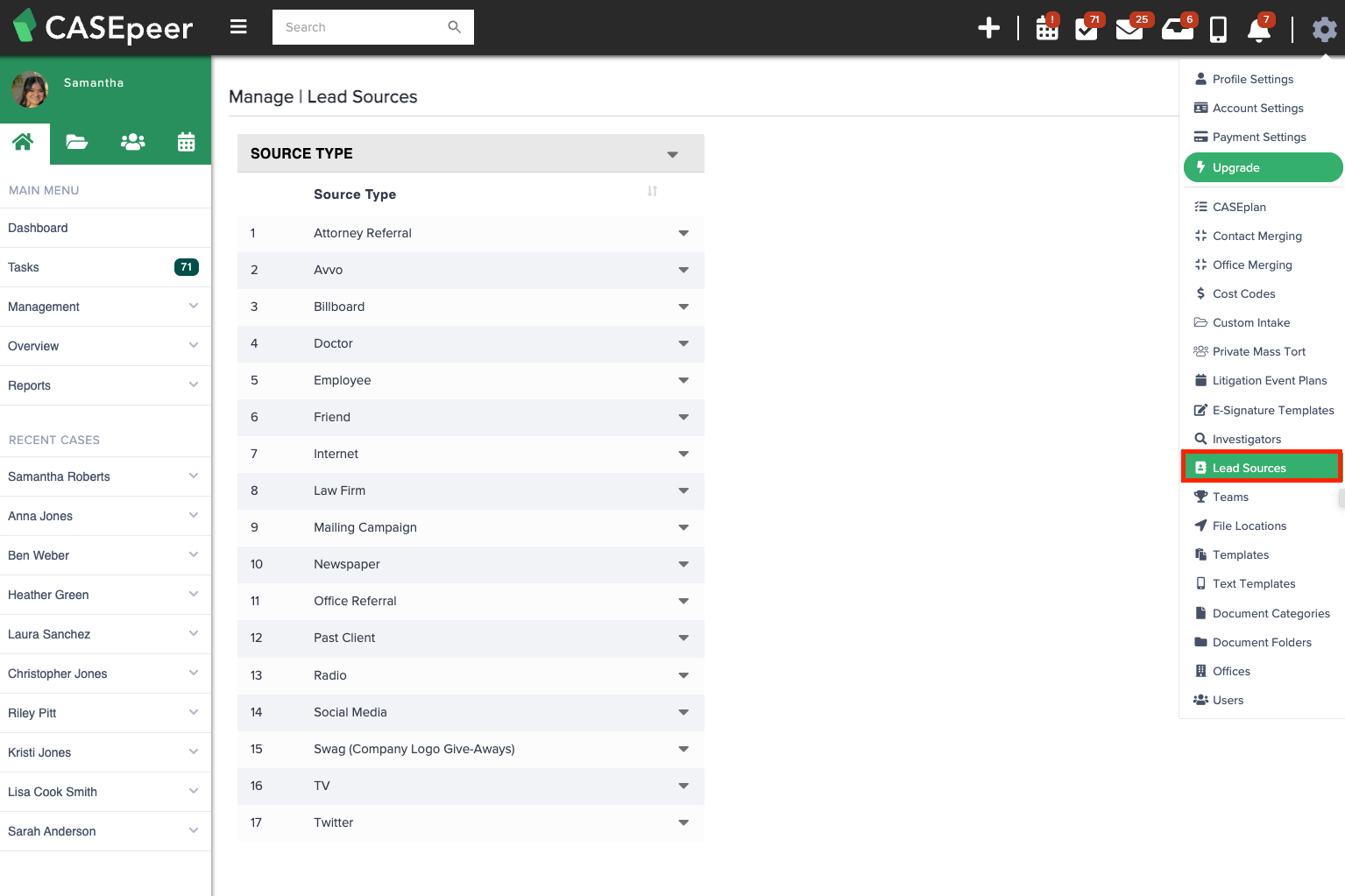1345x896 pixels.
Task: Click the CASEpeer logo
Action: point(103,26)
